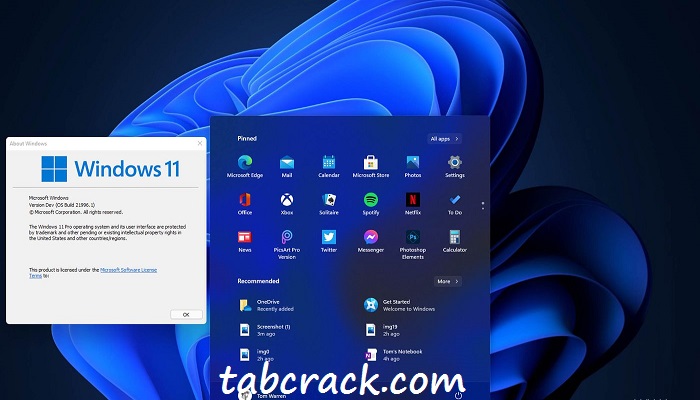Open Get Started welcome item

coord(400,305)
